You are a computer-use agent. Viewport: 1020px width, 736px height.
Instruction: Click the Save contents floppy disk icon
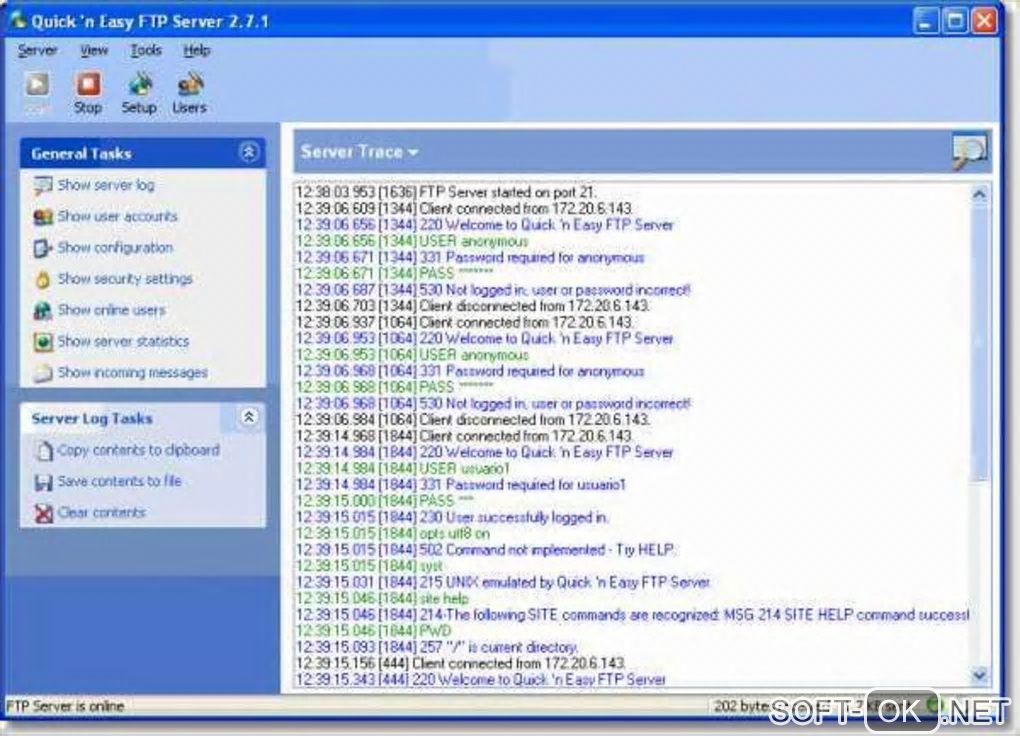44,482
